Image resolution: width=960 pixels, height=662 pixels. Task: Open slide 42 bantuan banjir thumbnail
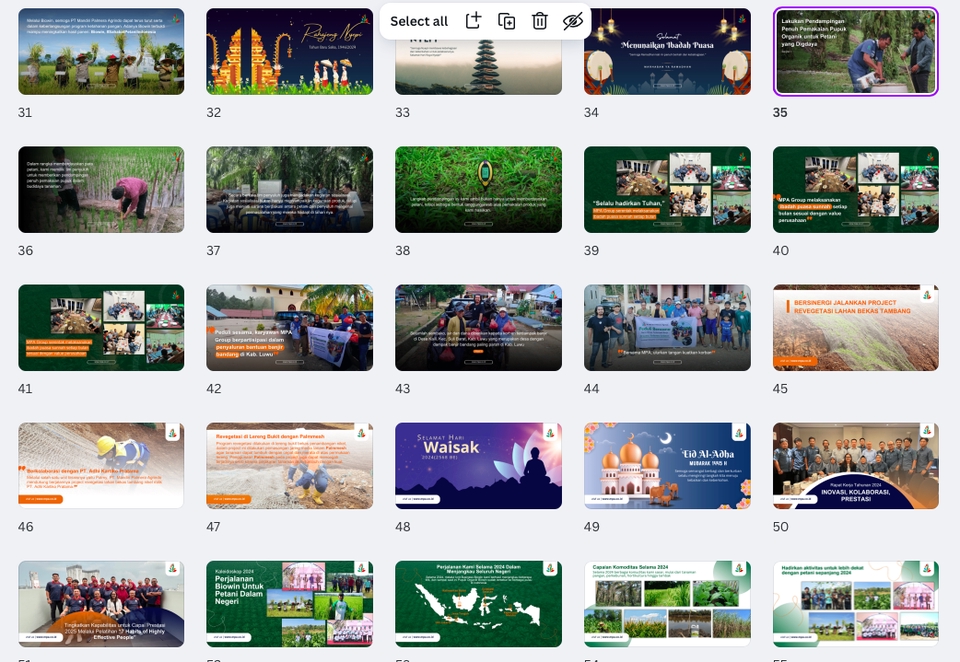click(290, 328)
